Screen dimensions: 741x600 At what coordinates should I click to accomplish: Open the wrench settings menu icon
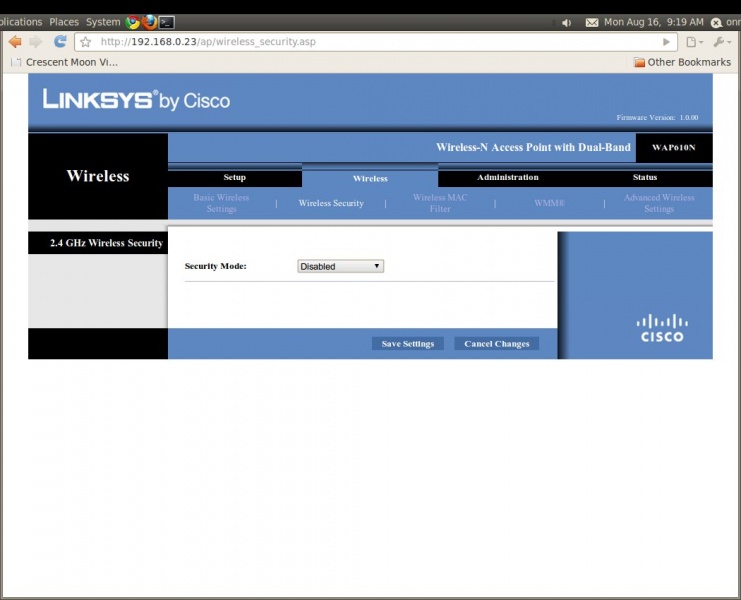(722, 42)
